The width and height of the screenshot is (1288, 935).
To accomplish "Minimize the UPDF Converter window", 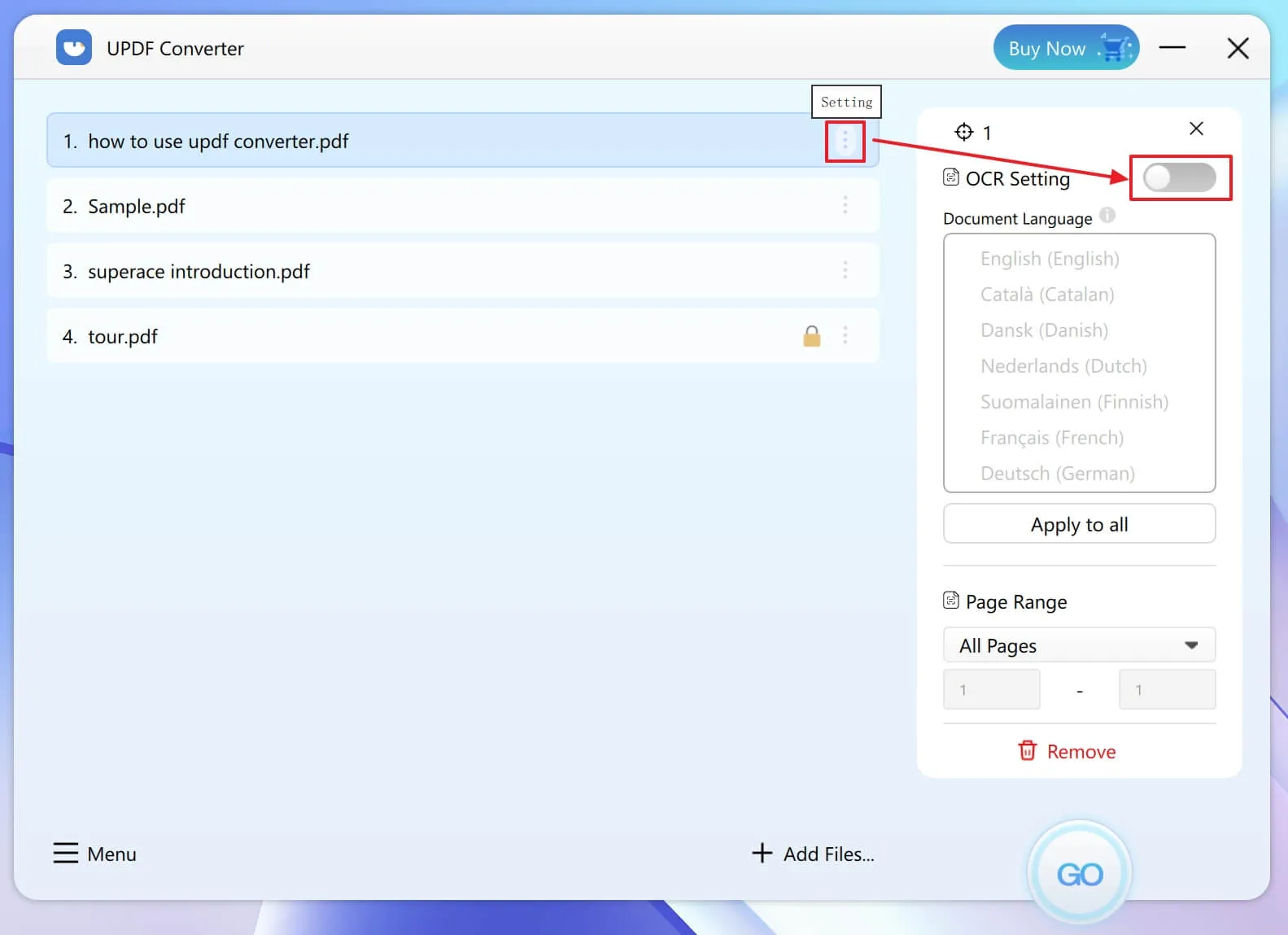I will click(x=1172, y=48).
